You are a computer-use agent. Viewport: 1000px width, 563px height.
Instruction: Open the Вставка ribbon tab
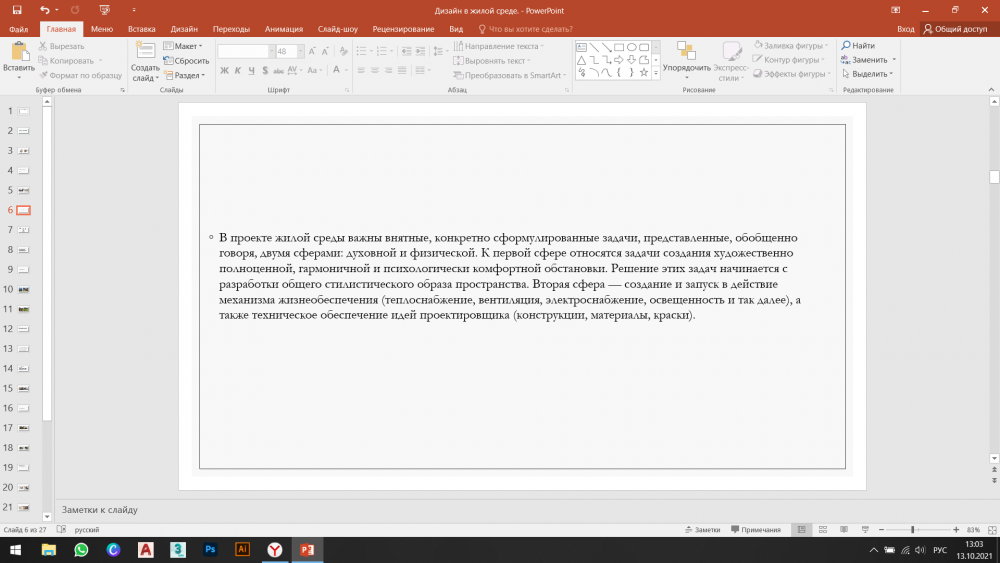(142, 30)
